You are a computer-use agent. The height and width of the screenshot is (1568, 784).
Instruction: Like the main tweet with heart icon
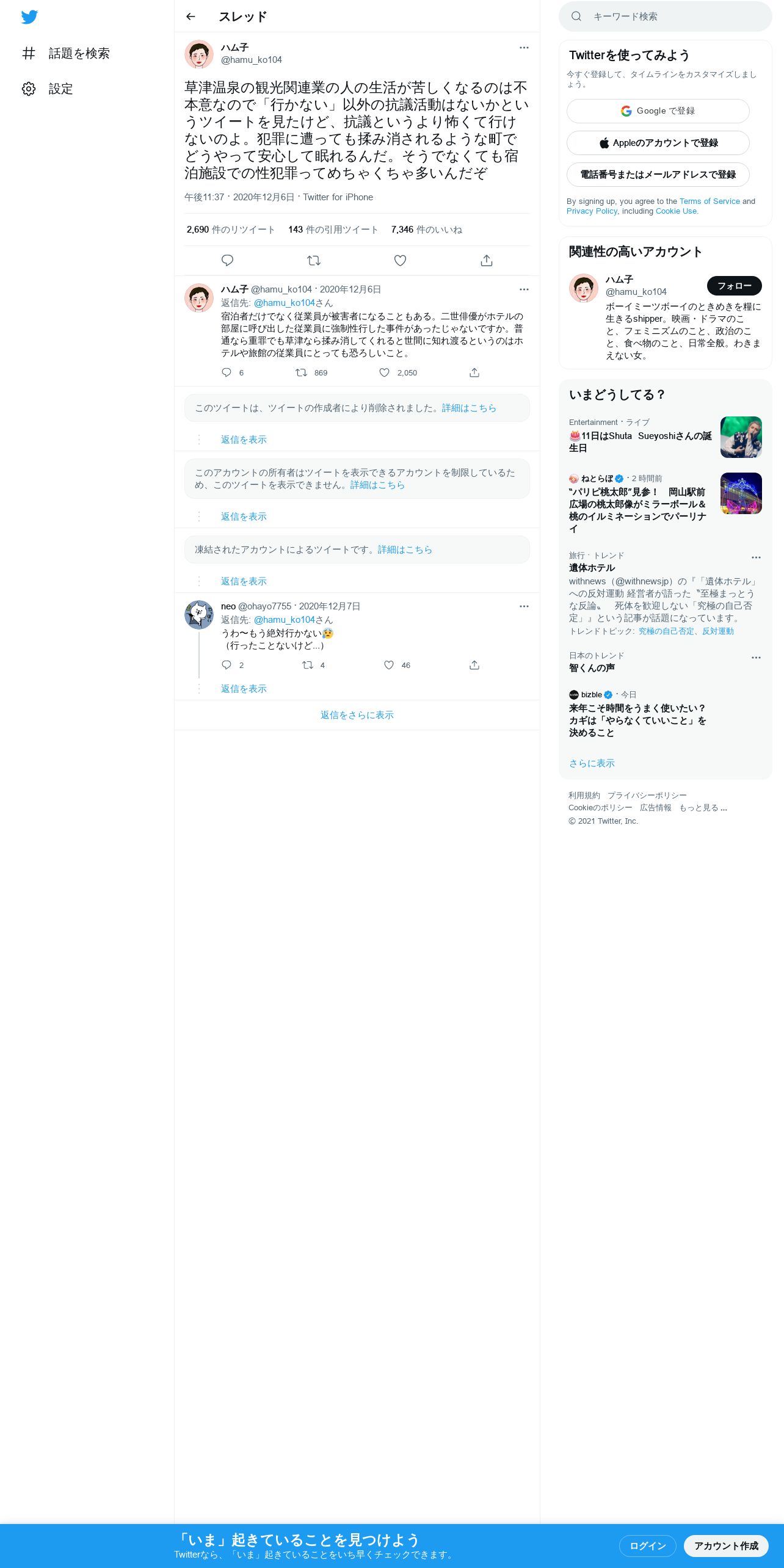point(400,261)
